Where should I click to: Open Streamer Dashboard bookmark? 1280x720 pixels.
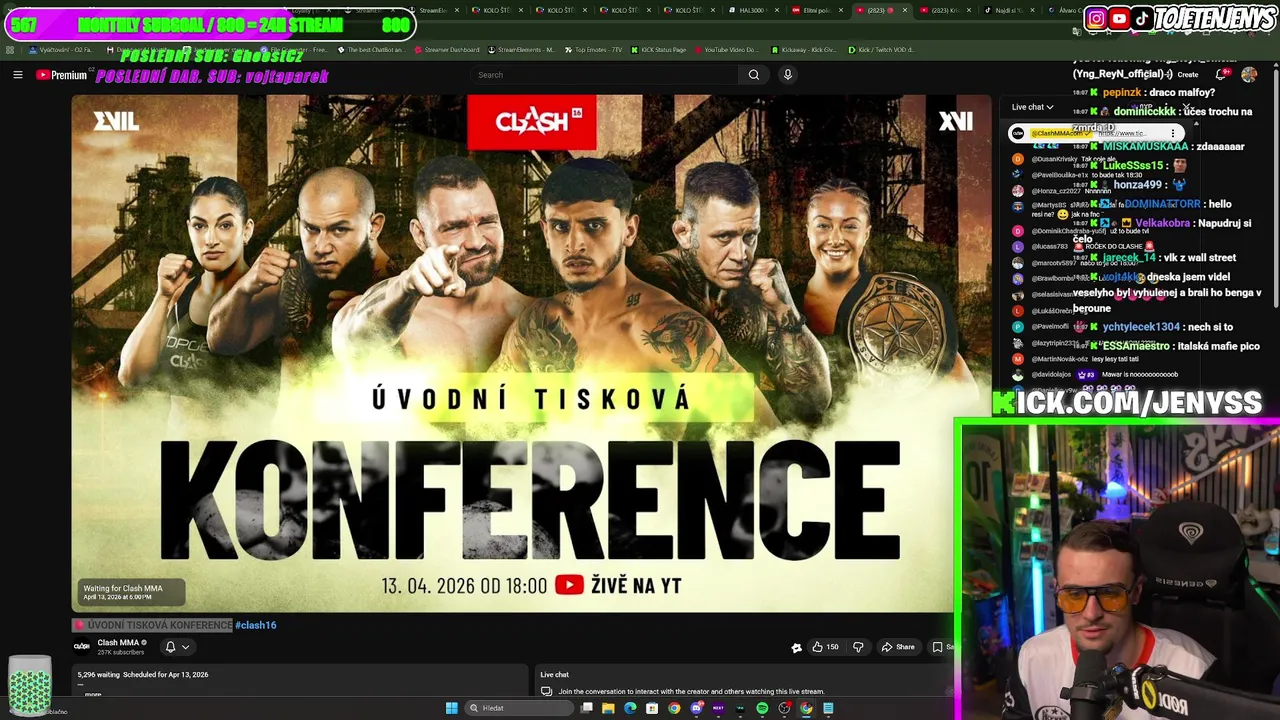[x=445, y=50]
